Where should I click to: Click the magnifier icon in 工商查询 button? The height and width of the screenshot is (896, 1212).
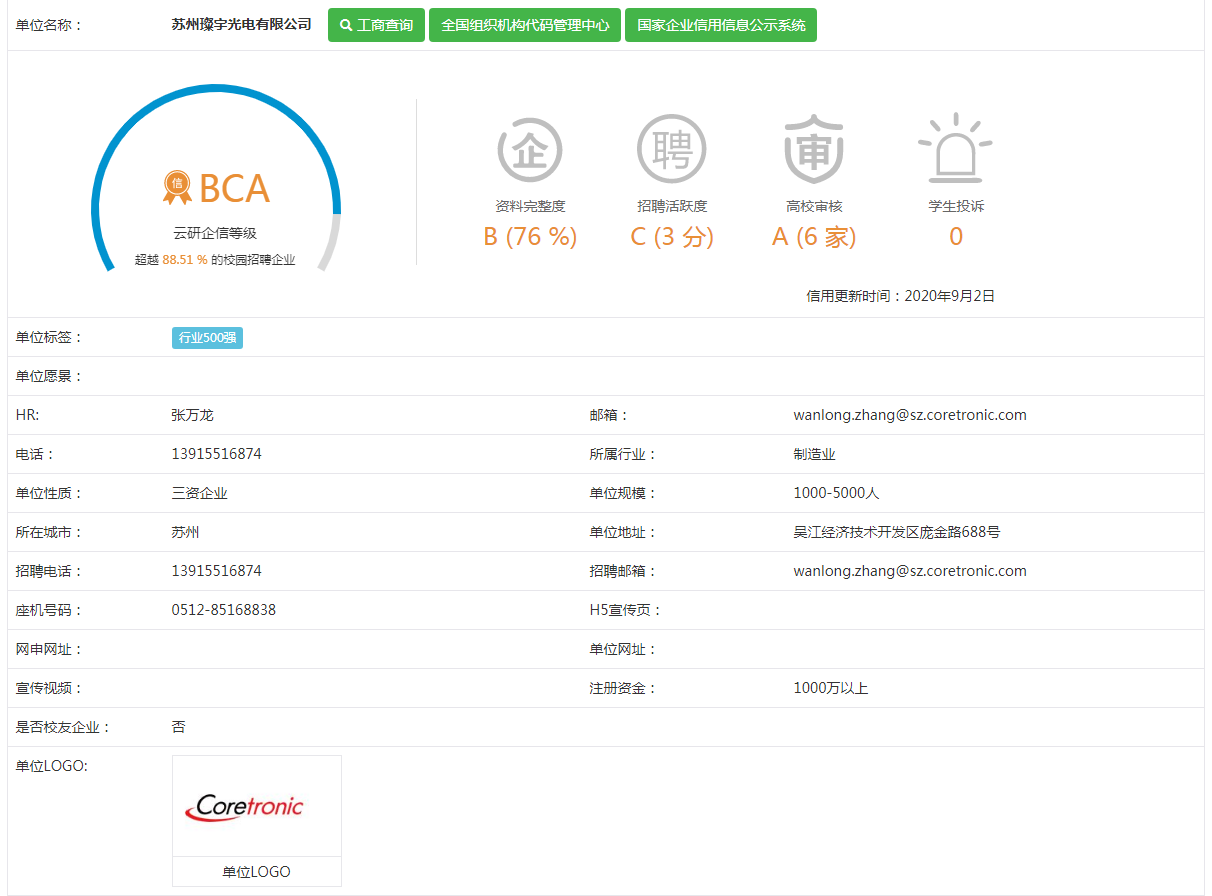(x=346, y=25)
